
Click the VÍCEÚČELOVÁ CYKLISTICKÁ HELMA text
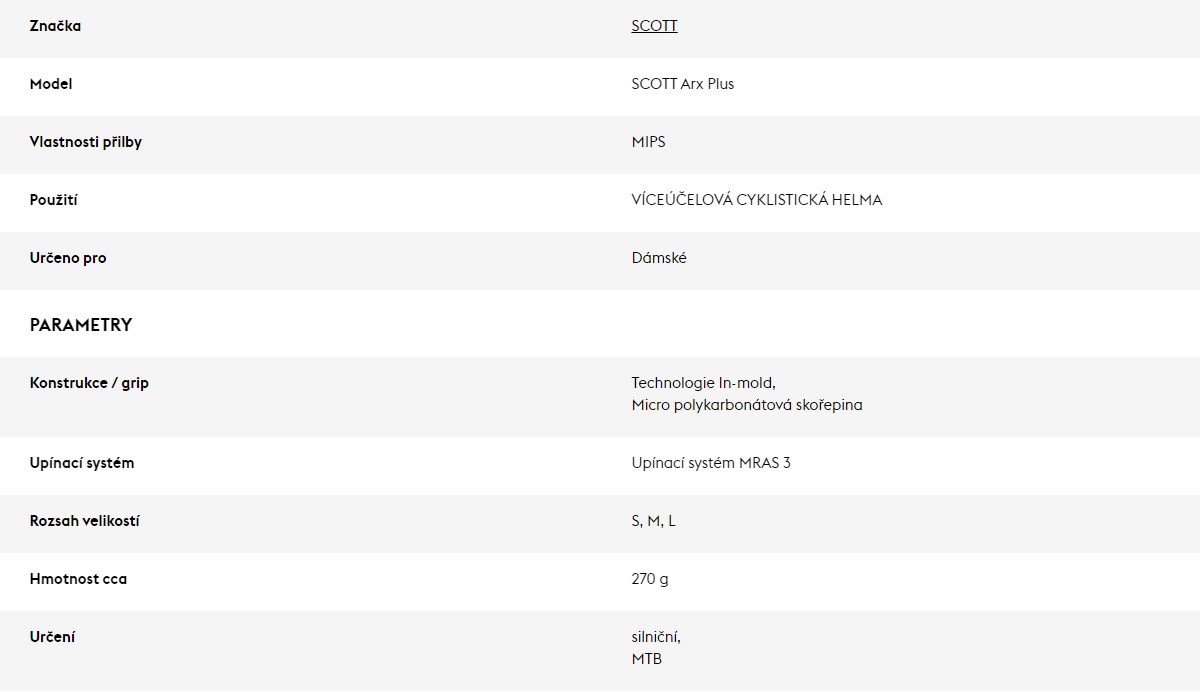coord(756,200)
